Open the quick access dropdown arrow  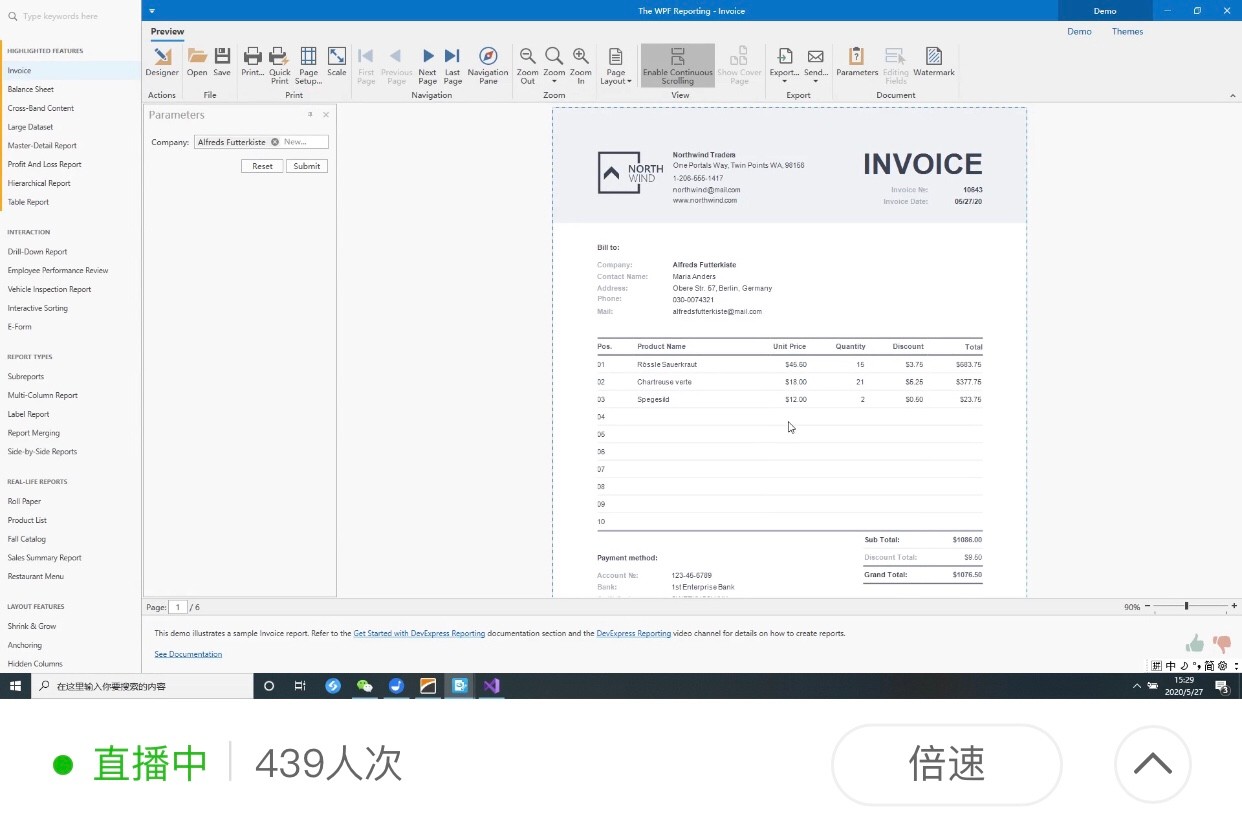152,11
